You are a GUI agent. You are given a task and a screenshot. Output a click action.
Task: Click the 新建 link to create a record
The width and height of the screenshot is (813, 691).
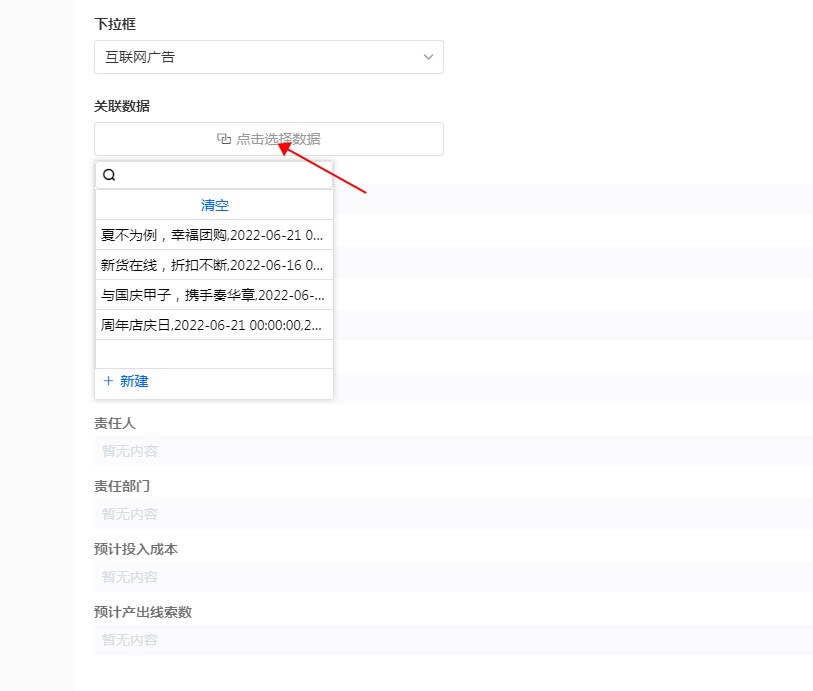(134, 381)
